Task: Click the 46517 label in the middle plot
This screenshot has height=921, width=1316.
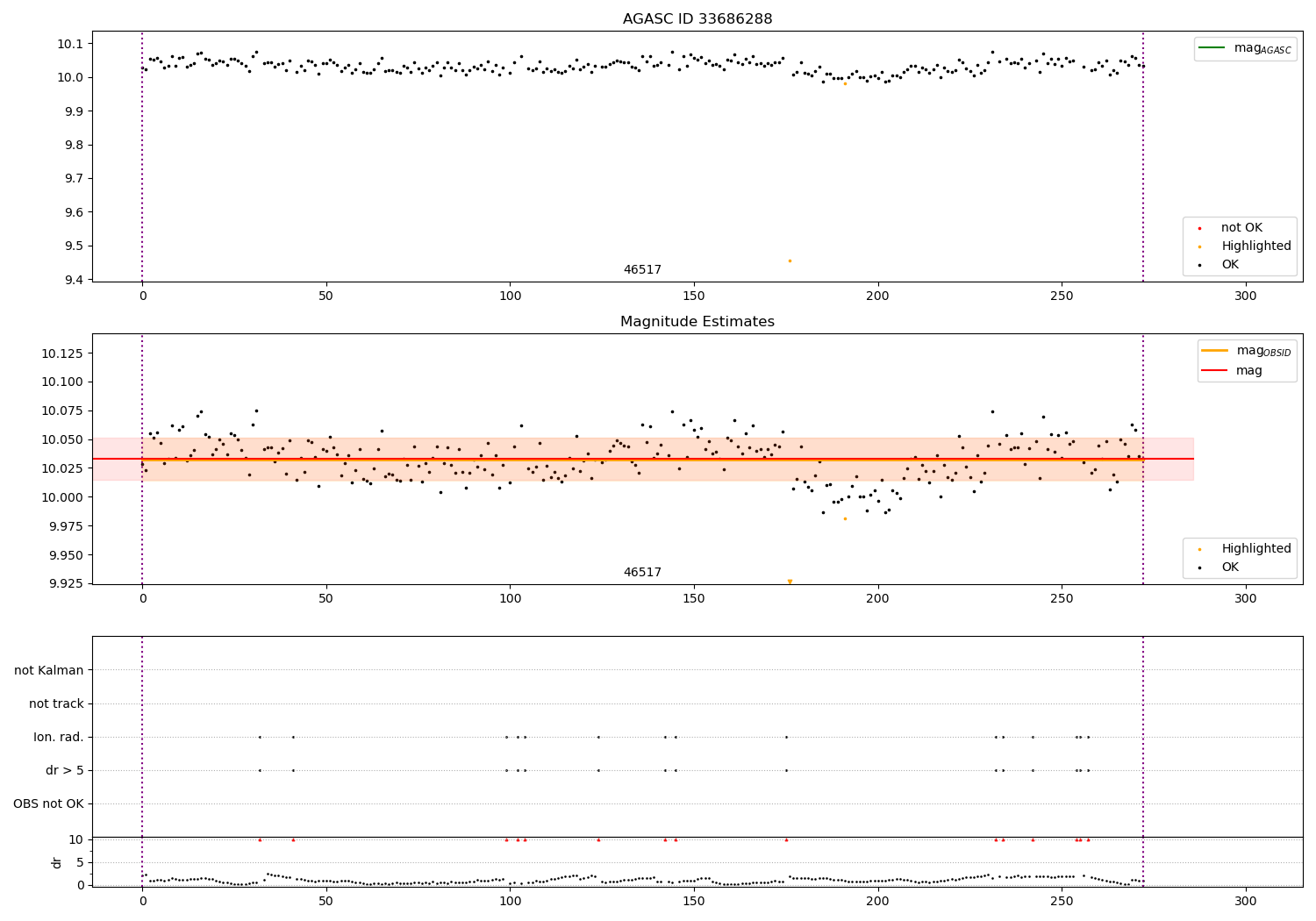Action: 642,573
